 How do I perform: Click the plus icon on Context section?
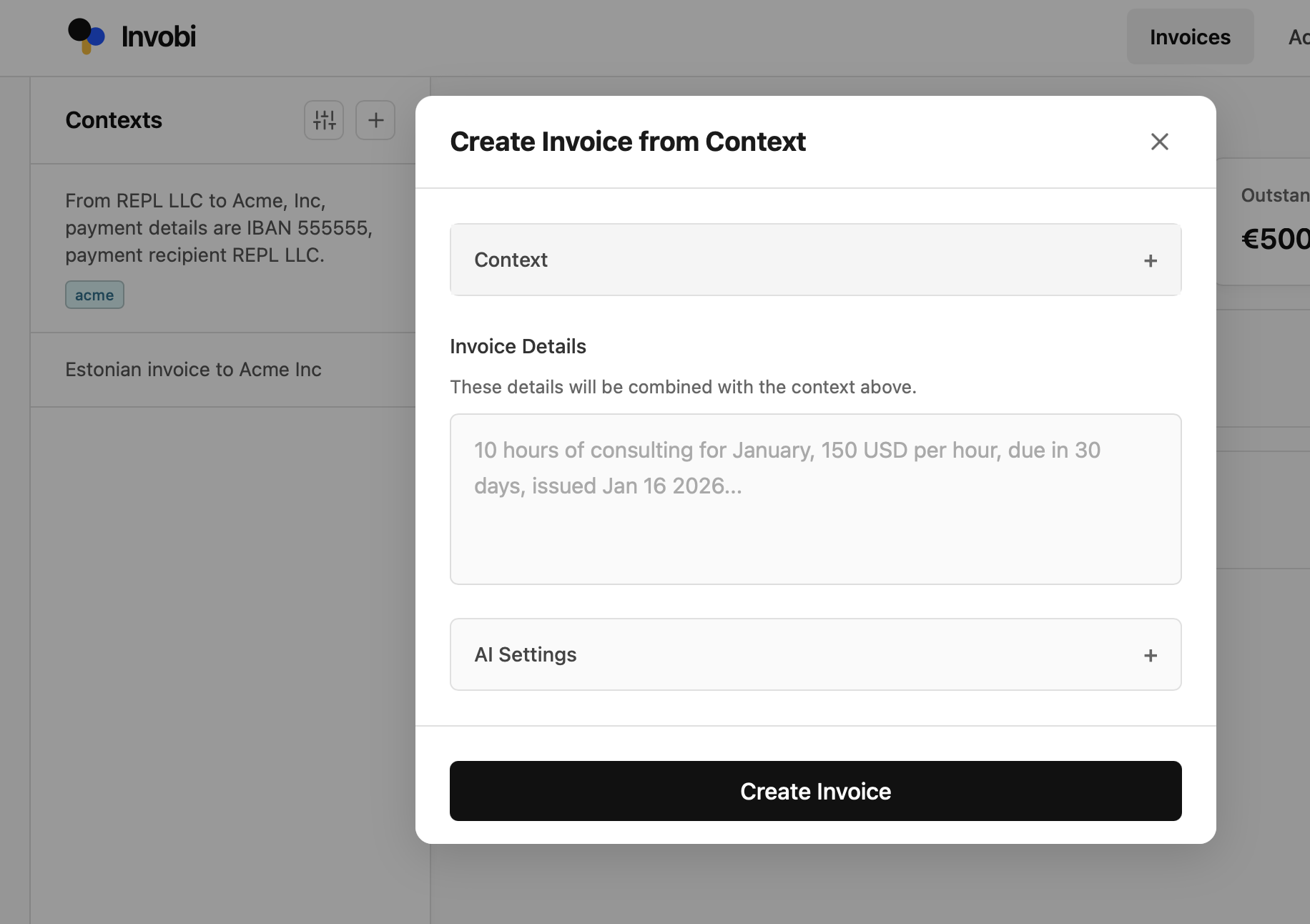(1150, 260)
